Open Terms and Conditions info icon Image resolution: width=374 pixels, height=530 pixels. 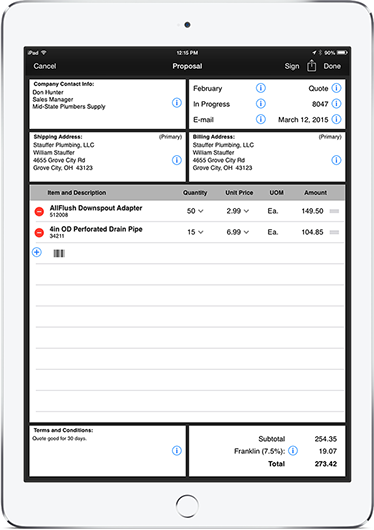[177, 451]
